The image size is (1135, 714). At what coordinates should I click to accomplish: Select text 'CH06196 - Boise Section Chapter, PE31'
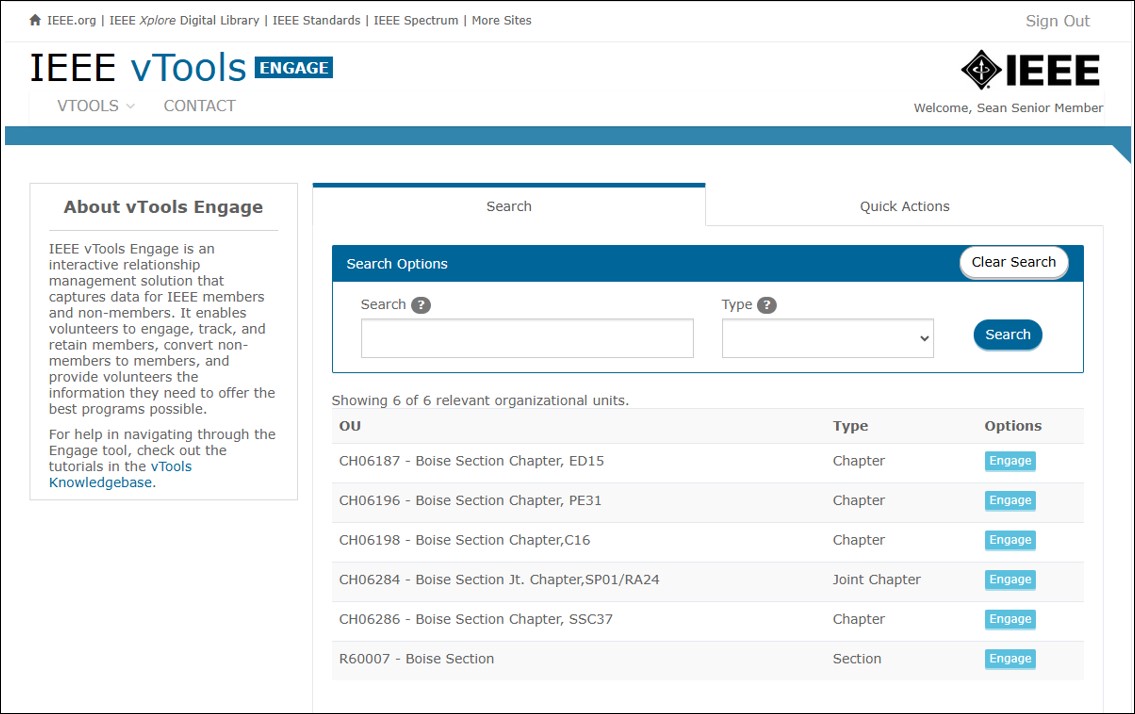(470, 500)
